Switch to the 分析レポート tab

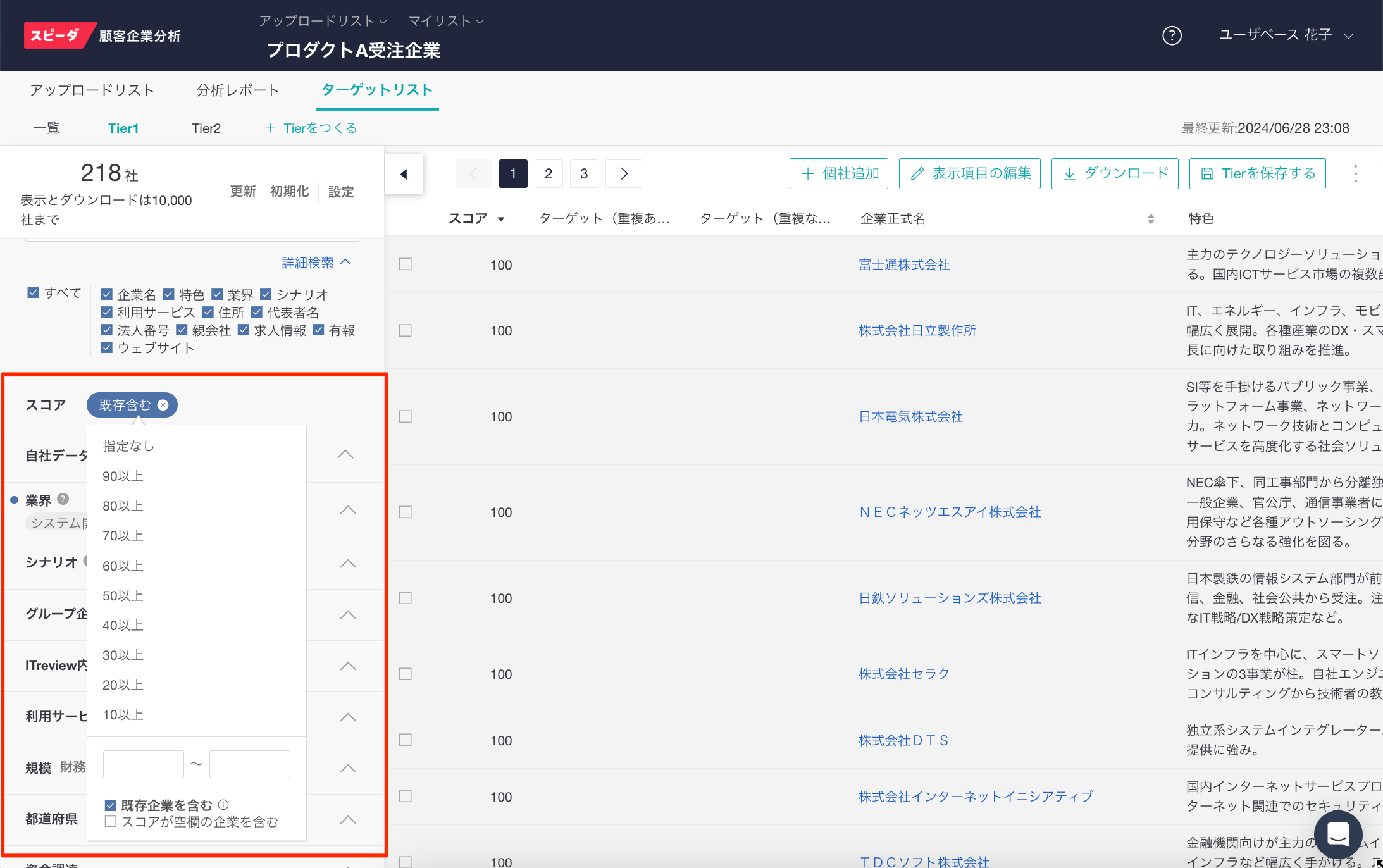click(237, 90)
